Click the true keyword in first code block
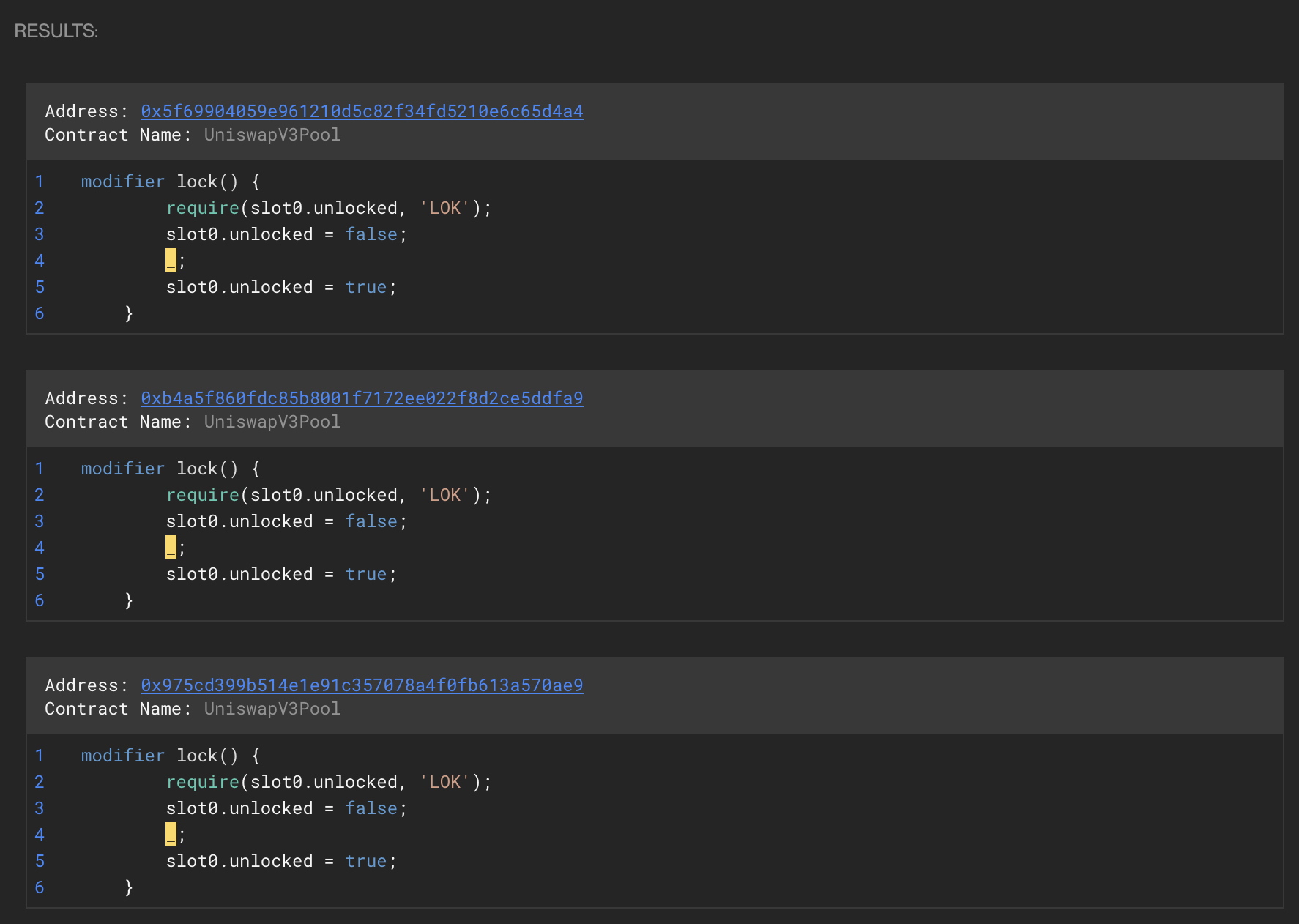The image size is (1299, 924). pyautogui.click(x=365, y=287)
